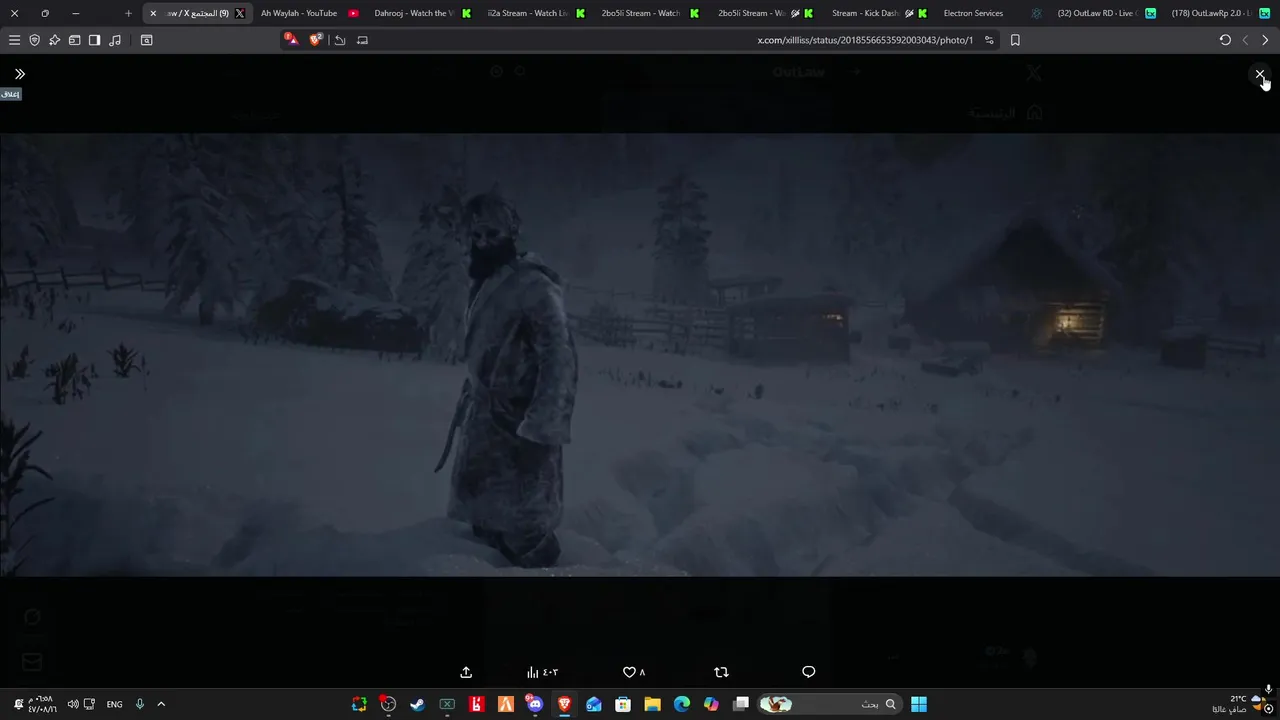Click the share arrow icon beside Brave Shields
The height and width of the screenshot is (720, 1280).
[x=340, y=40]
